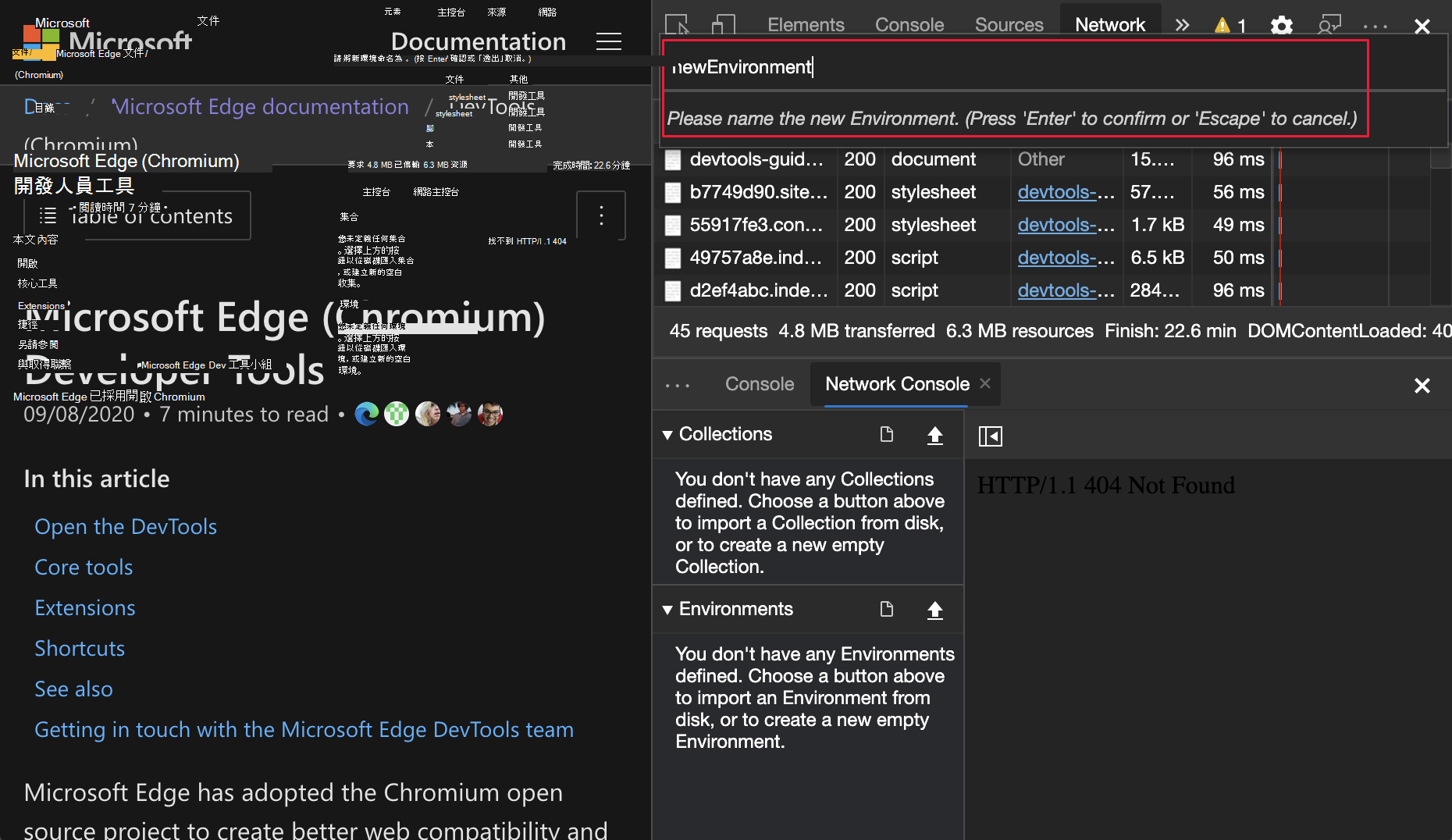Create a new empty Collection
The width and height of the screenshot is (1452, 840).
click(x=886, y=434)
